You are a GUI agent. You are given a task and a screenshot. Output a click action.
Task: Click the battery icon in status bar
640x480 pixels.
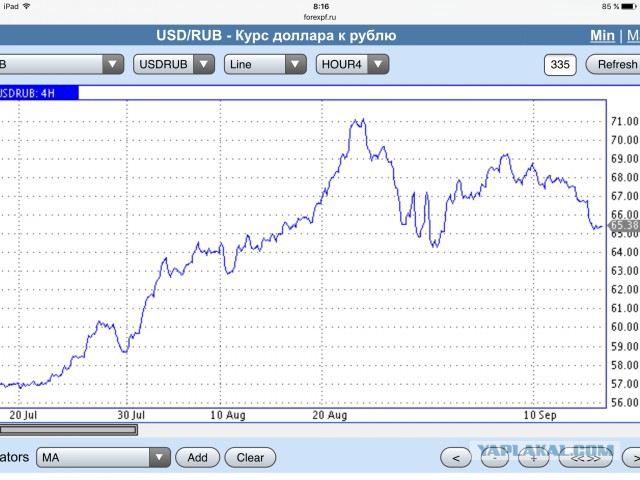click(629, 7)
